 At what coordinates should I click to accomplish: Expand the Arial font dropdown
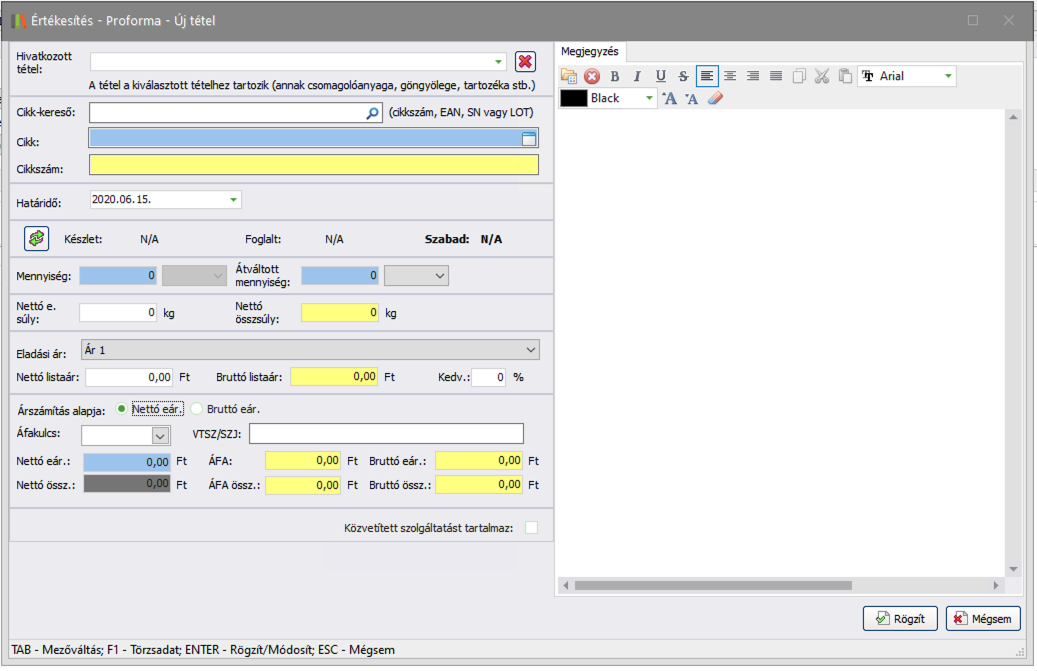[x=948, y=76]
